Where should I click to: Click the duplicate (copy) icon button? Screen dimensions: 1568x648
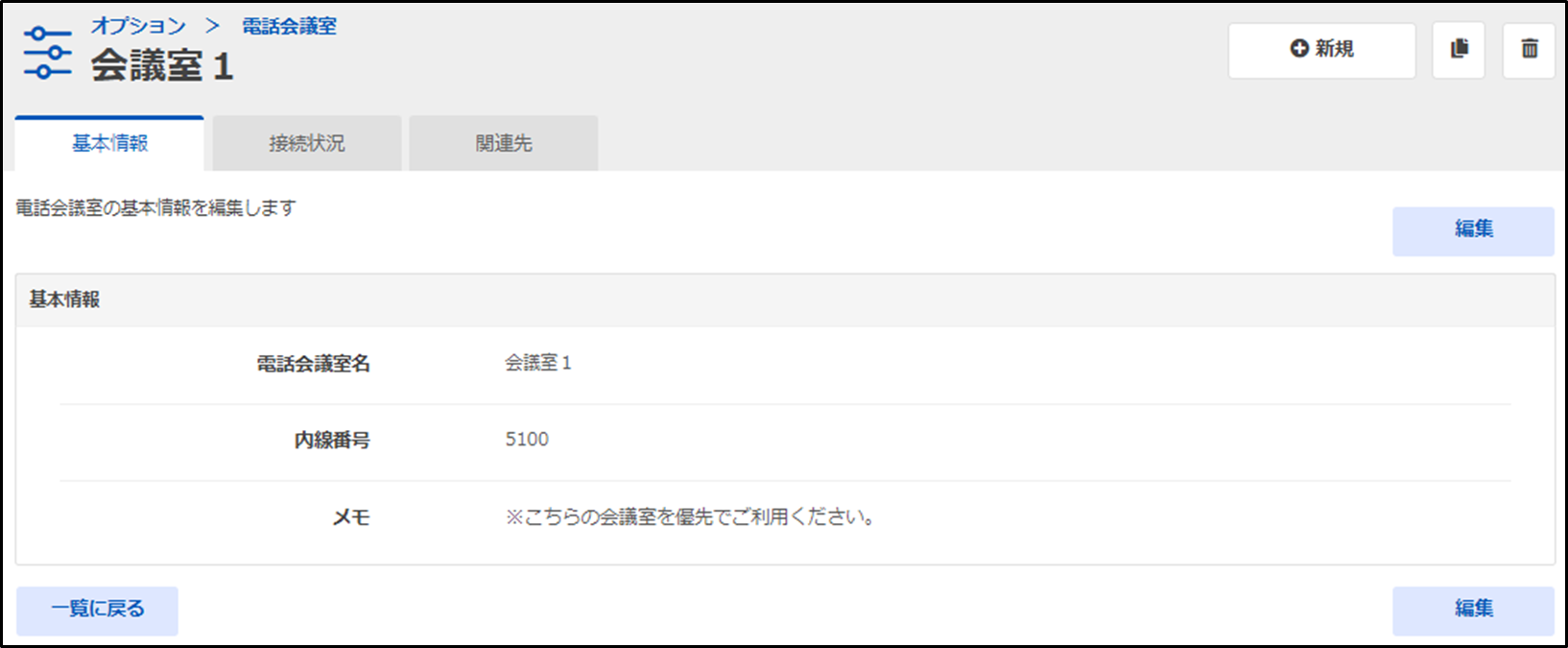coord(1459,50)
